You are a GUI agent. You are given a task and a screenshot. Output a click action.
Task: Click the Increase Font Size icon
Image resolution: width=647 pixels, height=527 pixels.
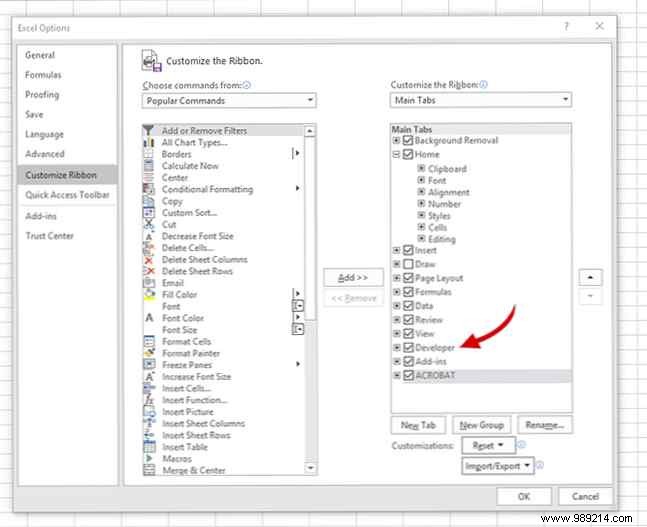coord(149,376)
